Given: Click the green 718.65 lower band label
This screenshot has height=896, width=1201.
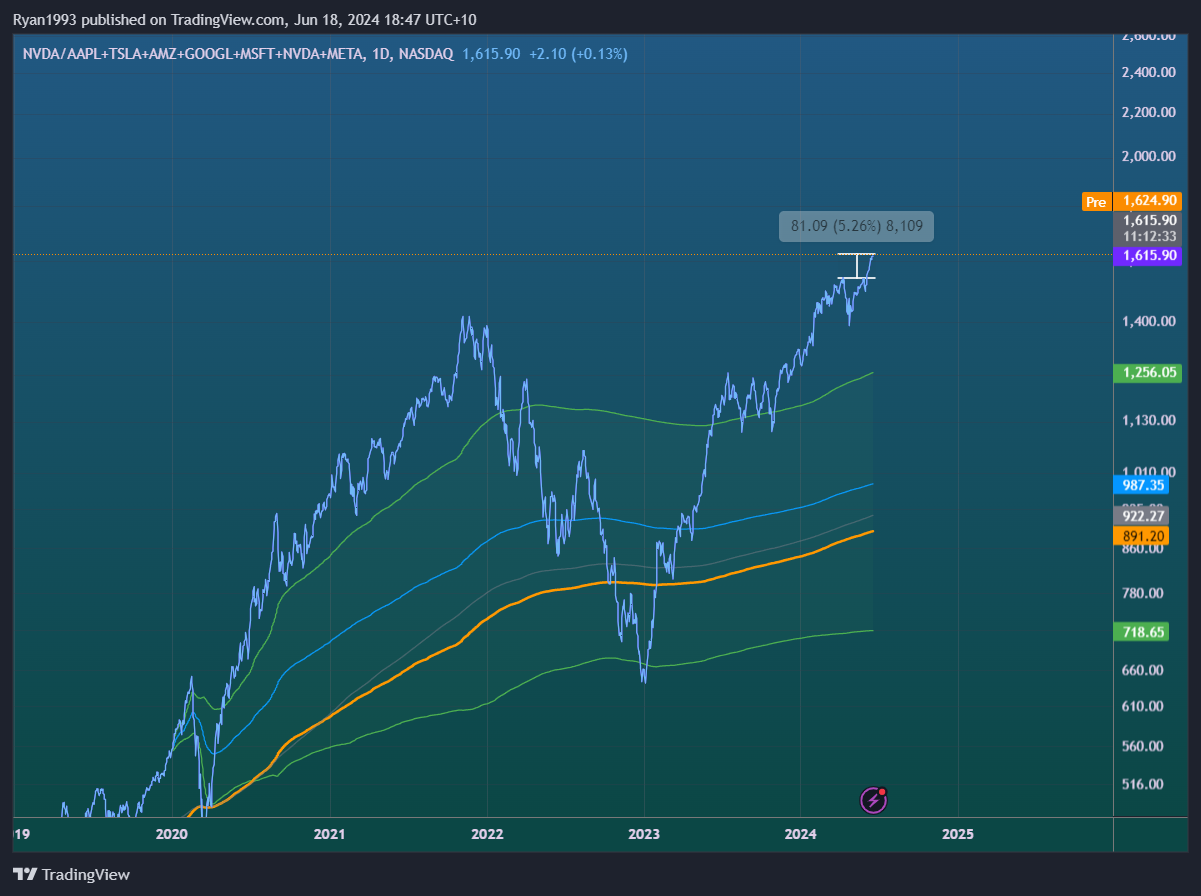Looking at the screenshot, I should [1140, 632].
